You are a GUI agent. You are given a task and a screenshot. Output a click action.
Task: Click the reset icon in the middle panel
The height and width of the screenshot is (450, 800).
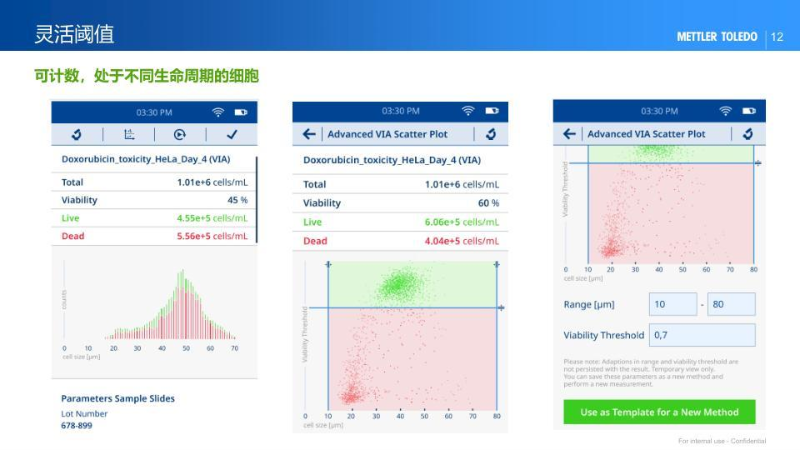click(490, 134)
